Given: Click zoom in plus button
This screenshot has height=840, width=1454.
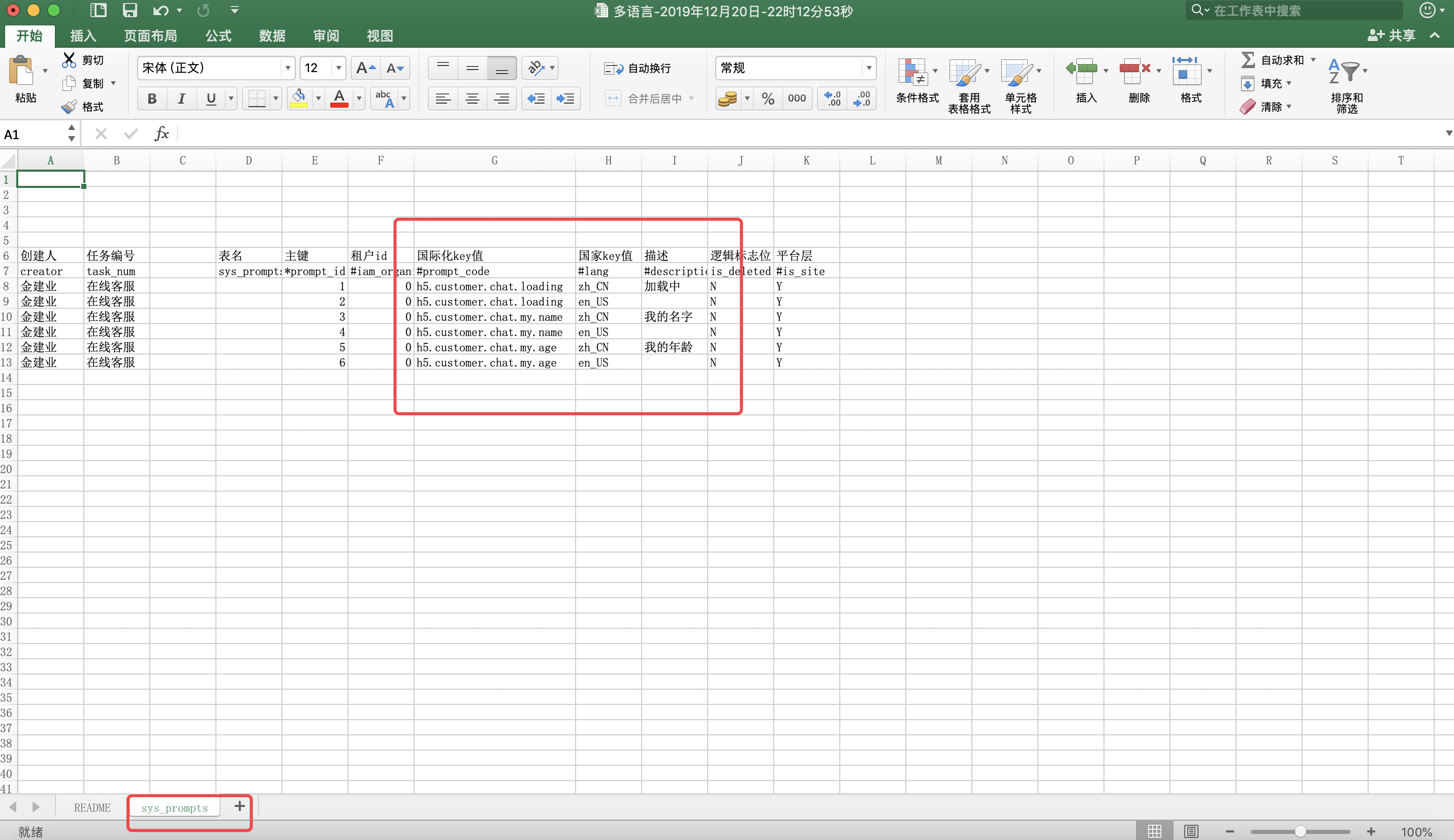Looking at the screenshot, I should (1371, 831).
